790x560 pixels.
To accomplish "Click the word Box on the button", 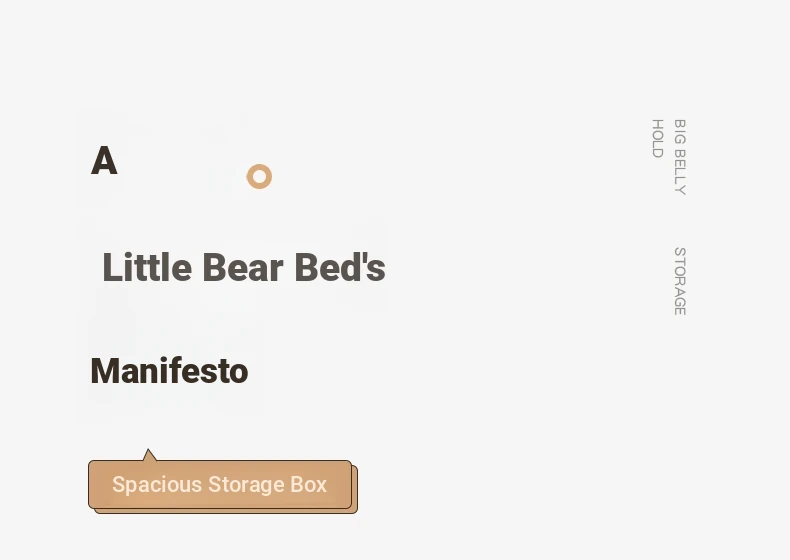I will 308,485.
